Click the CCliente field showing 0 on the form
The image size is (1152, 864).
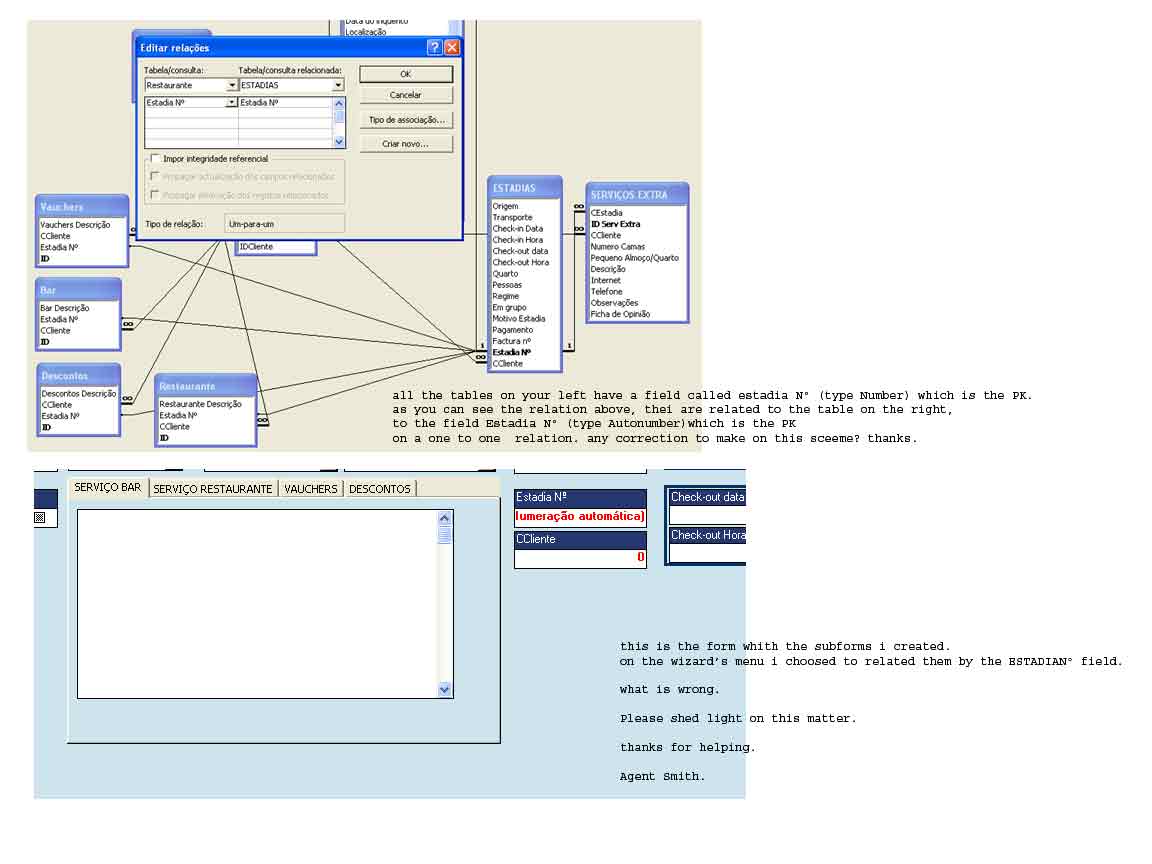(x=580, y=558)
